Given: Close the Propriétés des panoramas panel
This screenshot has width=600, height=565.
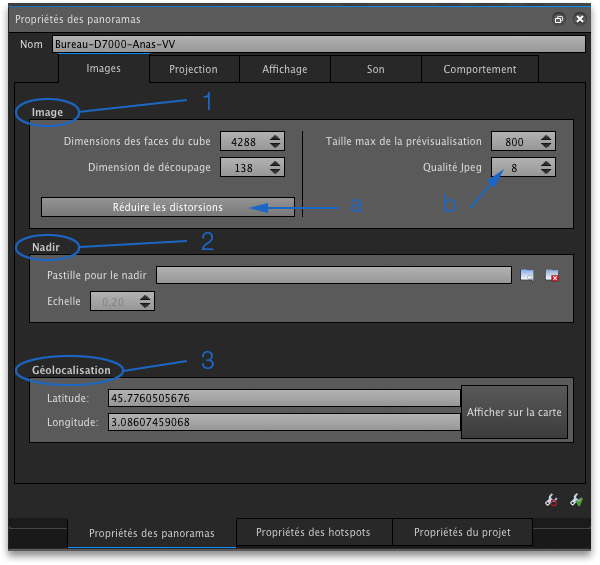Looking at the screenshot, I should coord(580,19).
